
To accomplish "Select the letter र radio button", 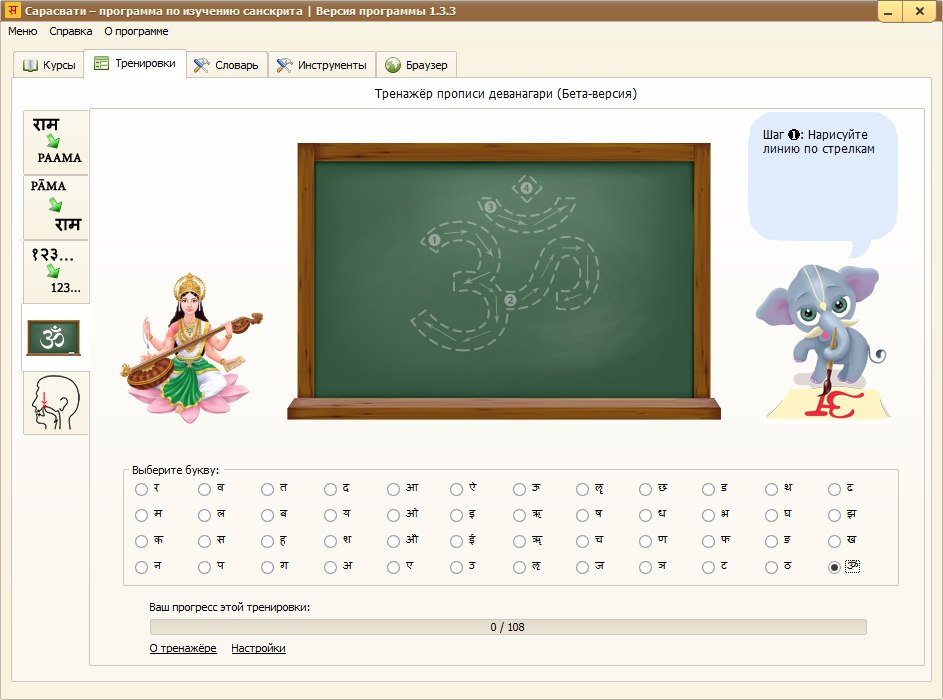I will click(142, 489).
